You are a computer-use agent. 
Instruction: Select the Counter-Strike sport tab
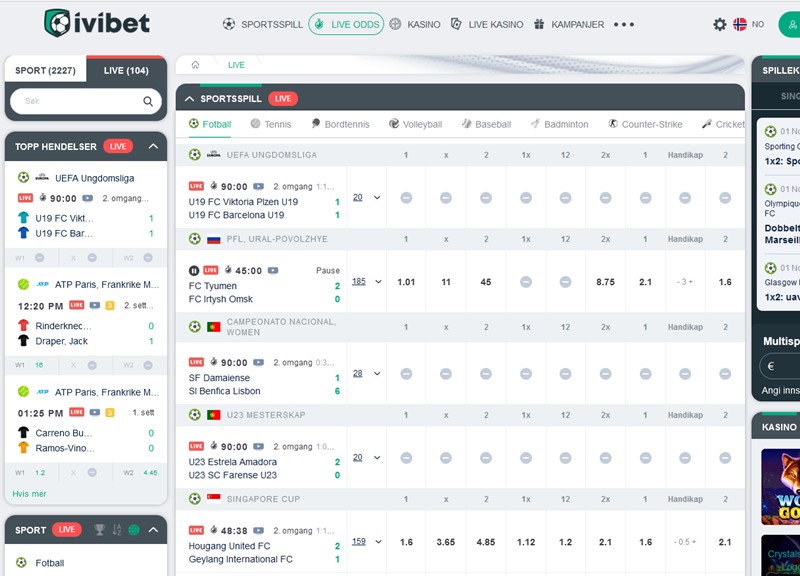tap(645, 124)
